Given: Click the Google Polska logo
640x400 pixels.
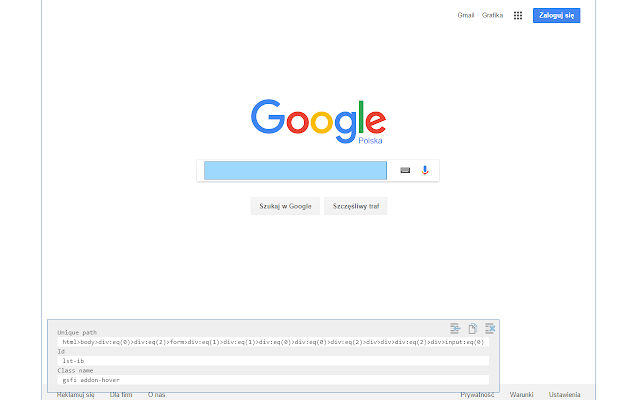Looking at the screenshot, I should click(318, 122).
